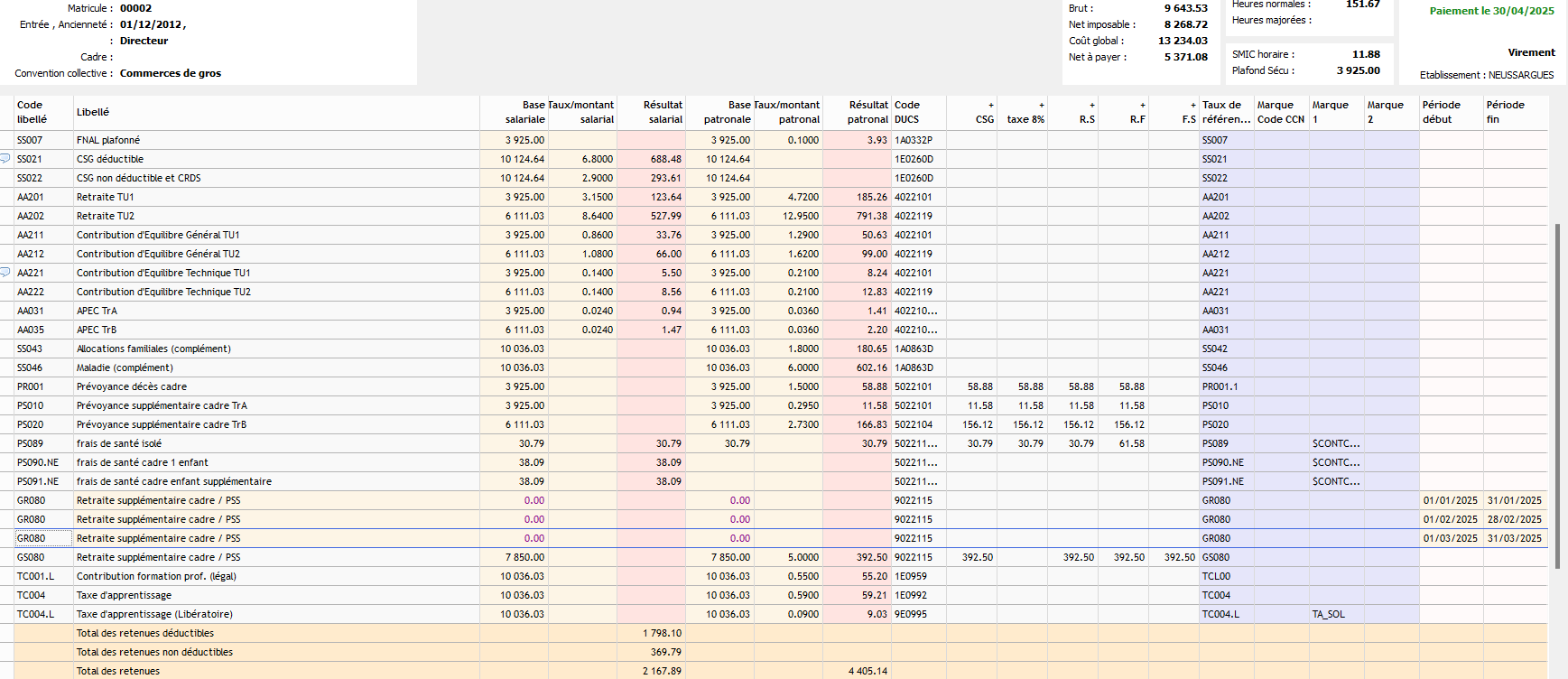The image size is (1568, 679).
Task: Select the 'CSG déductible' row label
Action: click(110, 159)
